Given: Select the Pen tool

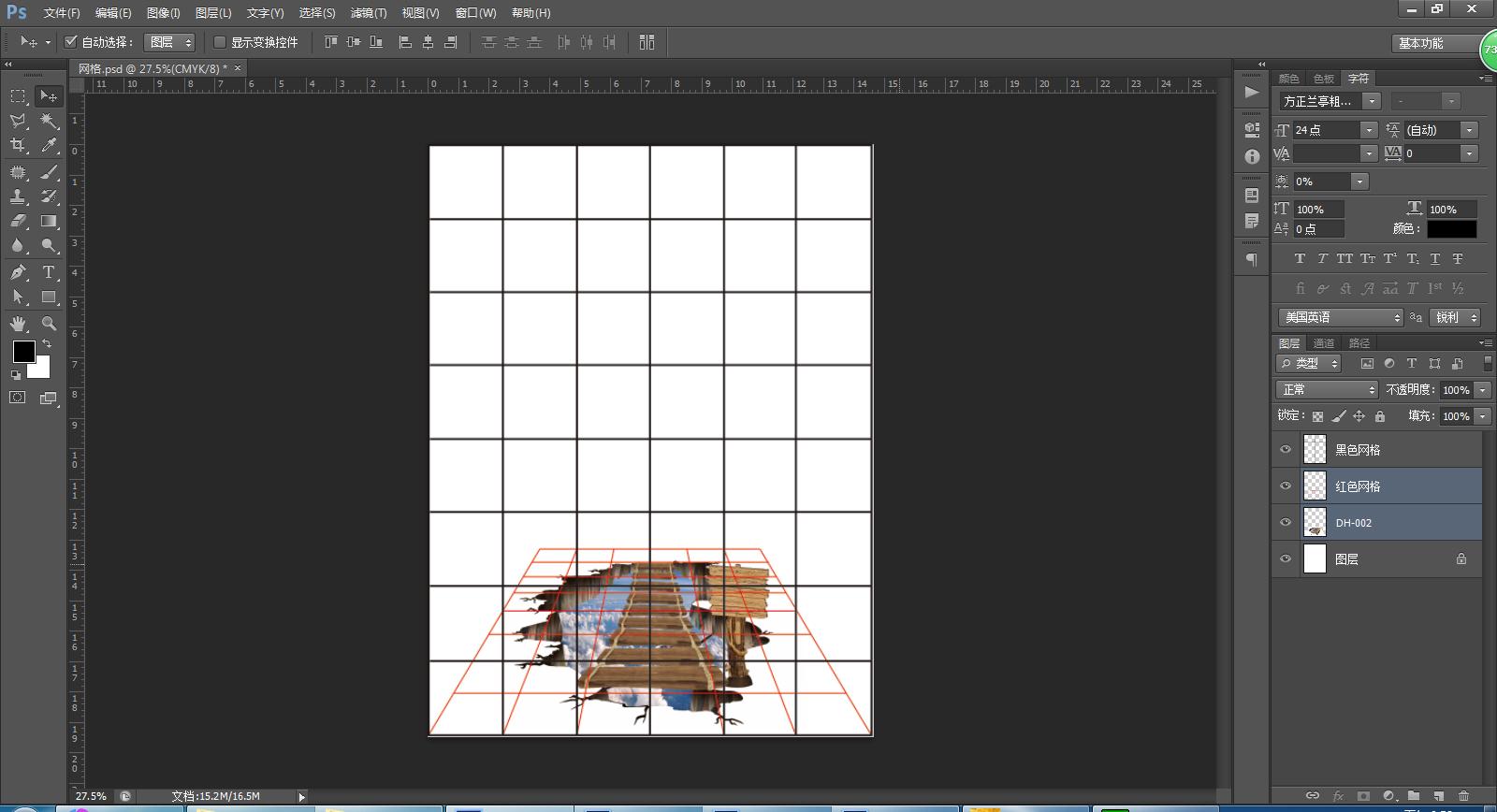Looking at the screenshot, I should click(x=18, y=272).
